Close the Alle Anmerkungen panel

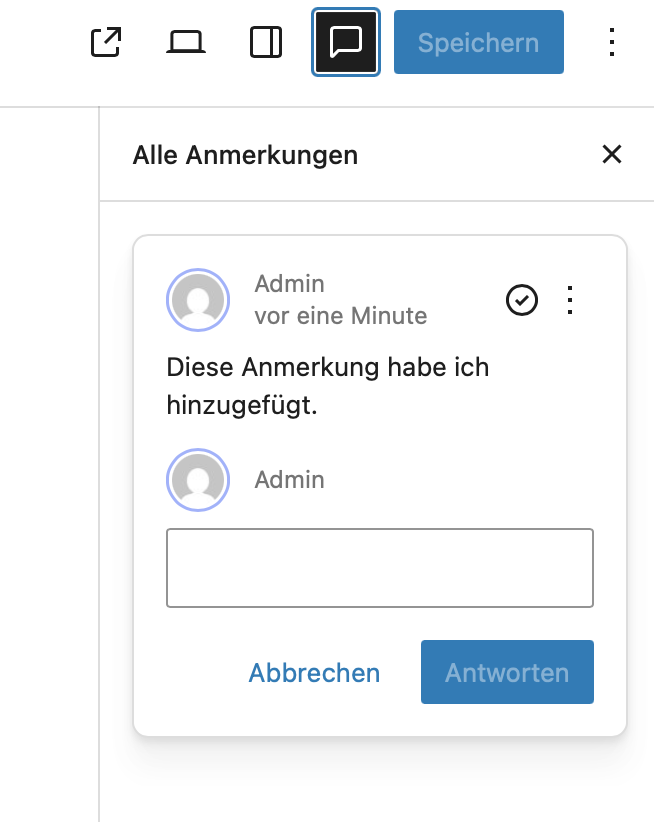click(x=611, y=154)
